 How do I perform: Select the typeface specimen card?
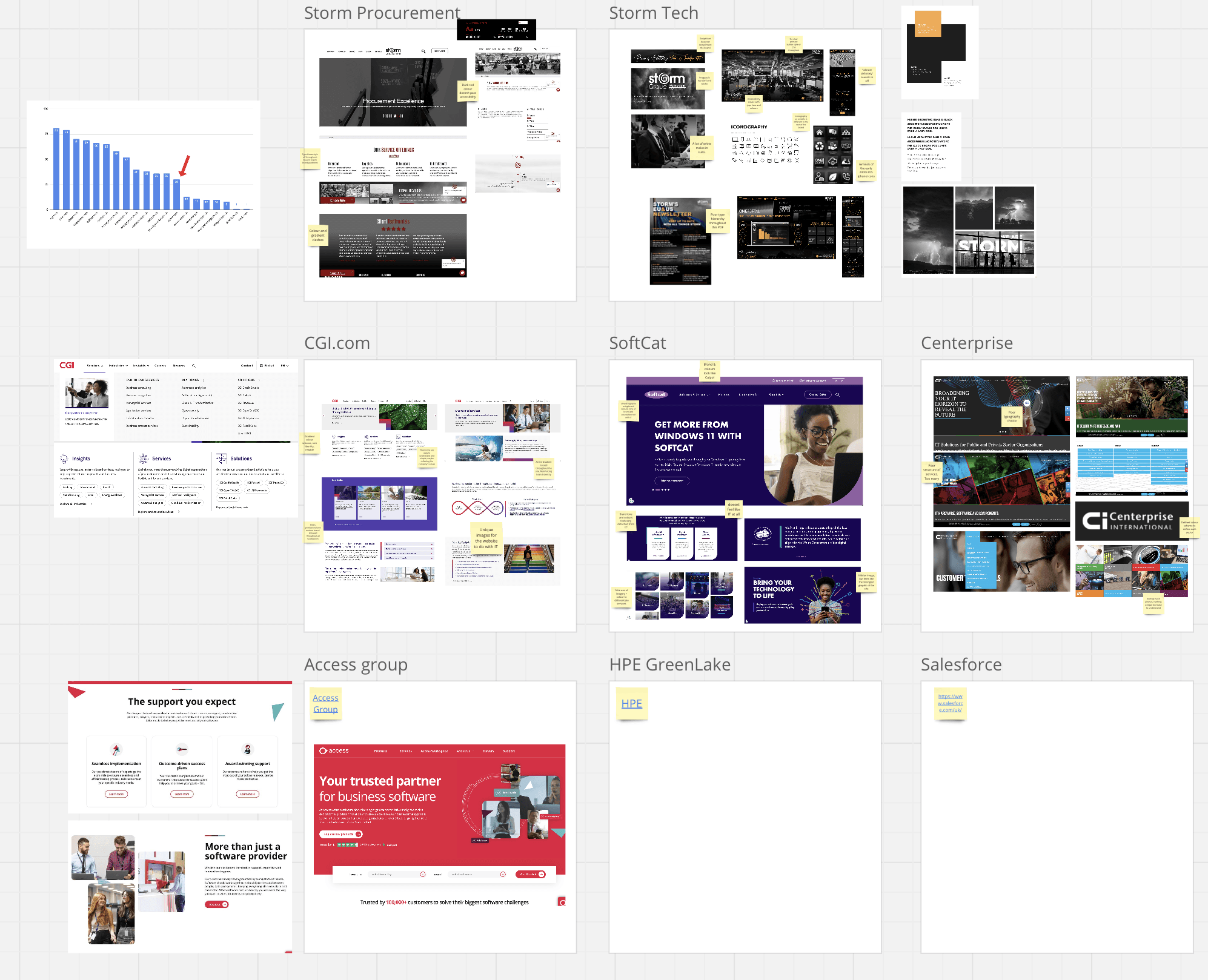931,146
